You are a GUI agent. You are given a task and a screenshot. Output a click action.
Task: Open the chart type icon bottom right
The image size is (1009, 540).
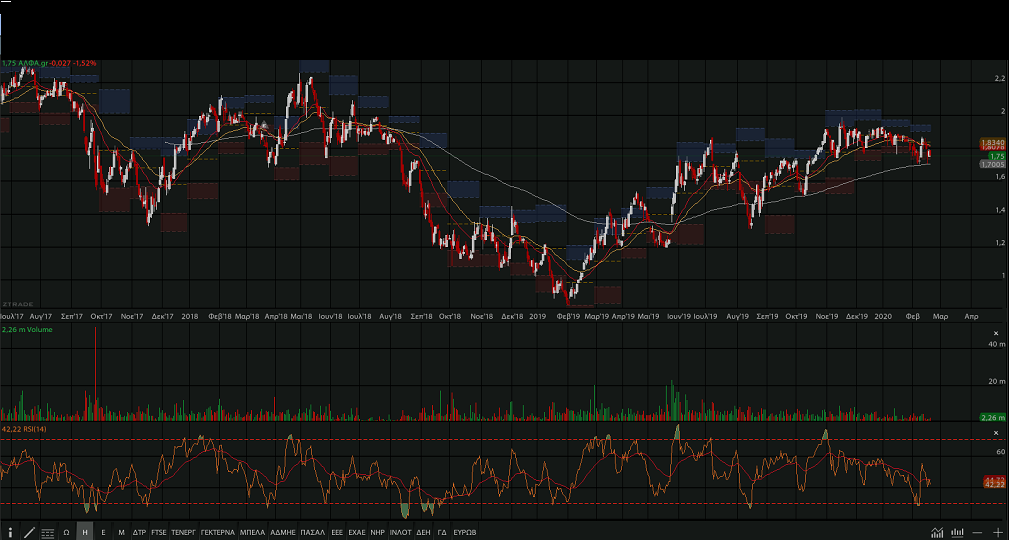coord(937,533)
